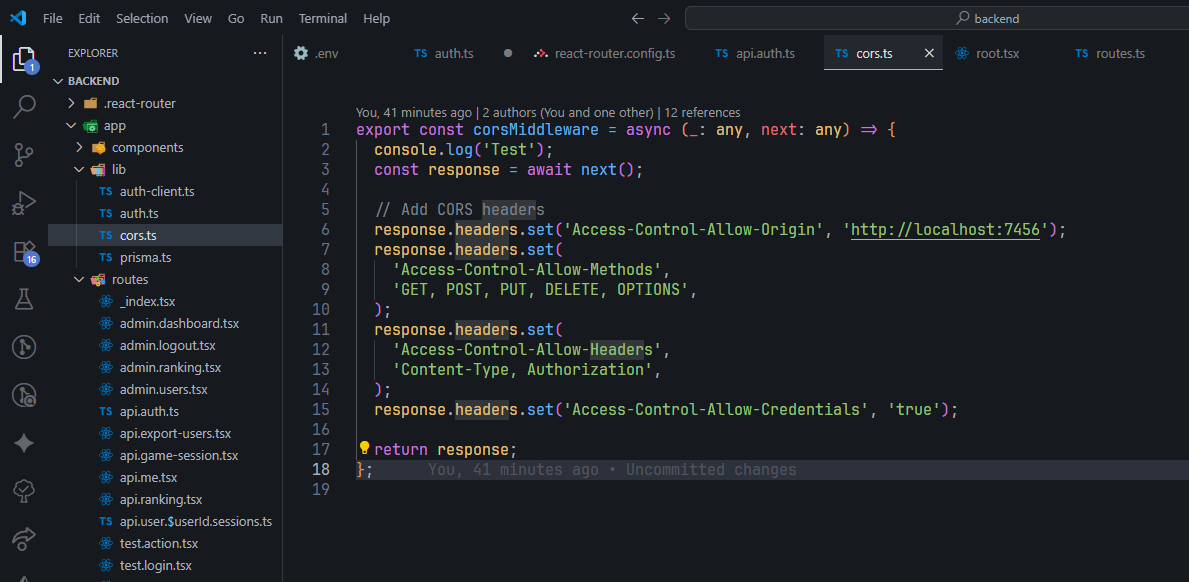Image resolution: width=1189 pixels, height=582 pixels.
Task: Click the lightbulb quick-fix icon on line 17
Action: [x=364, y=449]
